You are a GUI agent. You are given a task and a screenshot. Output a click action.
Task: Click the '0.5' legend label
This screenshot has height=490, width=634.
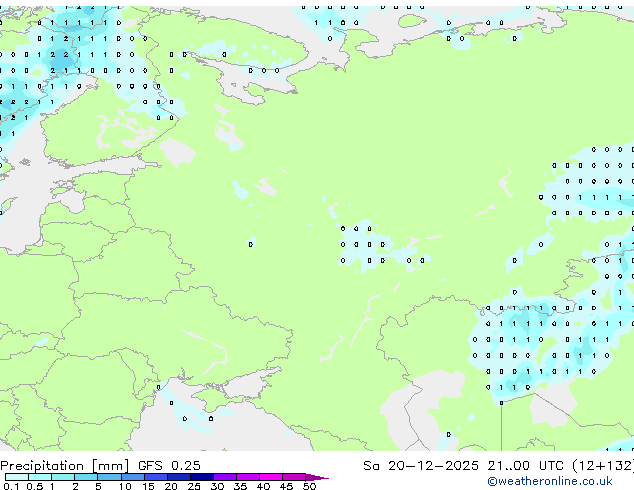(34, 486)
